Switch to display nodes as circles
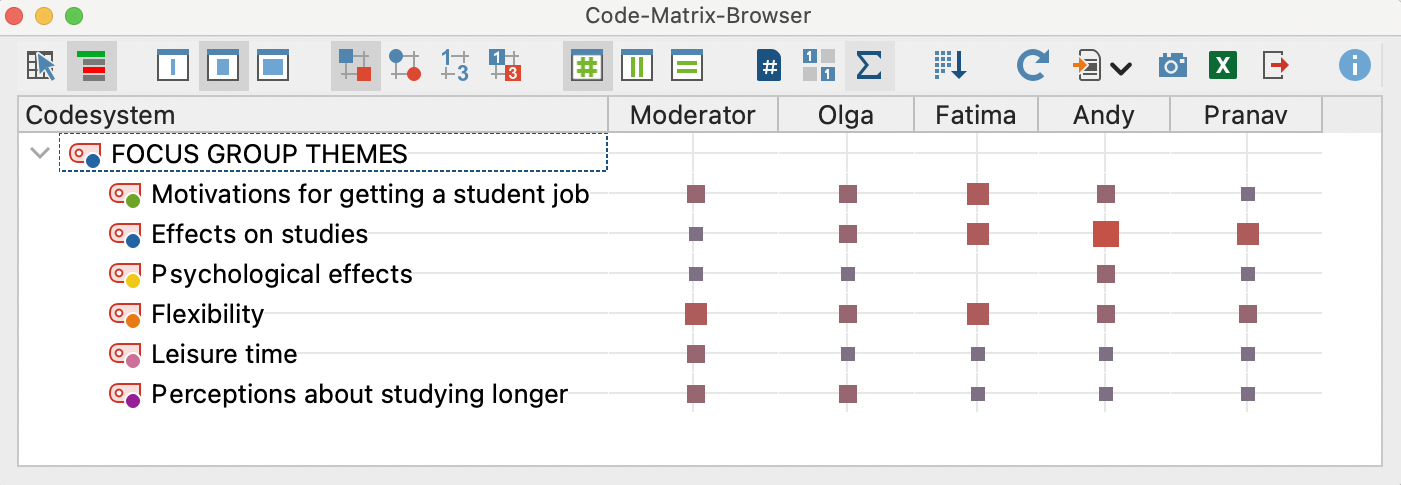The width and height of the screenshot is (1401, 485). click(405, 66)
